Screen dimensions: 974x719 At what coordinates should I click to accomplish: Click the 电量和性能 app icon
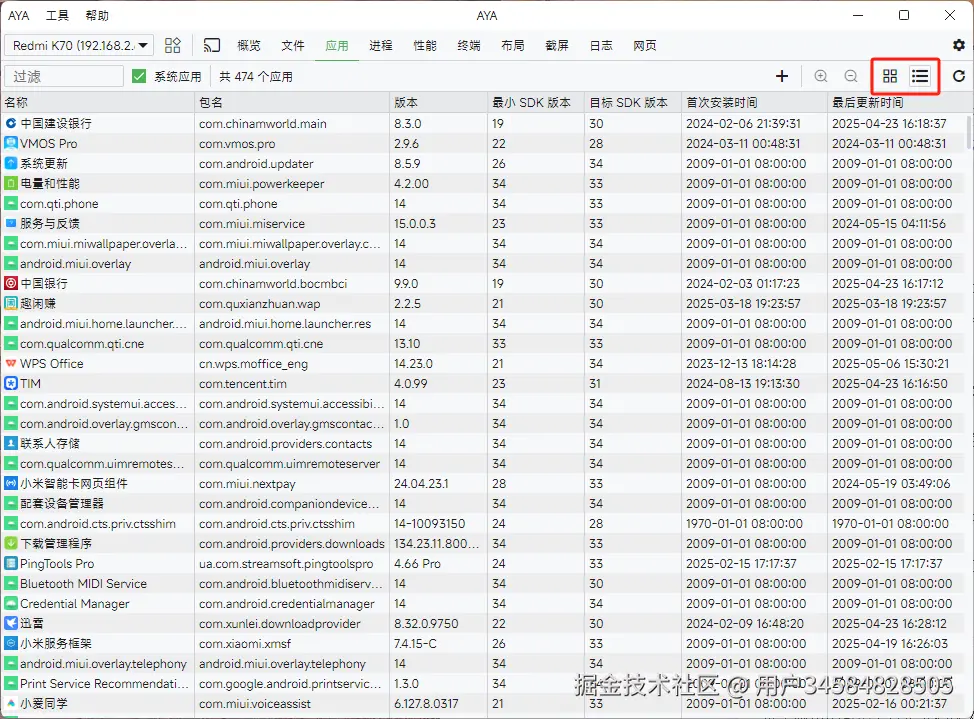[x=11, y=183]
